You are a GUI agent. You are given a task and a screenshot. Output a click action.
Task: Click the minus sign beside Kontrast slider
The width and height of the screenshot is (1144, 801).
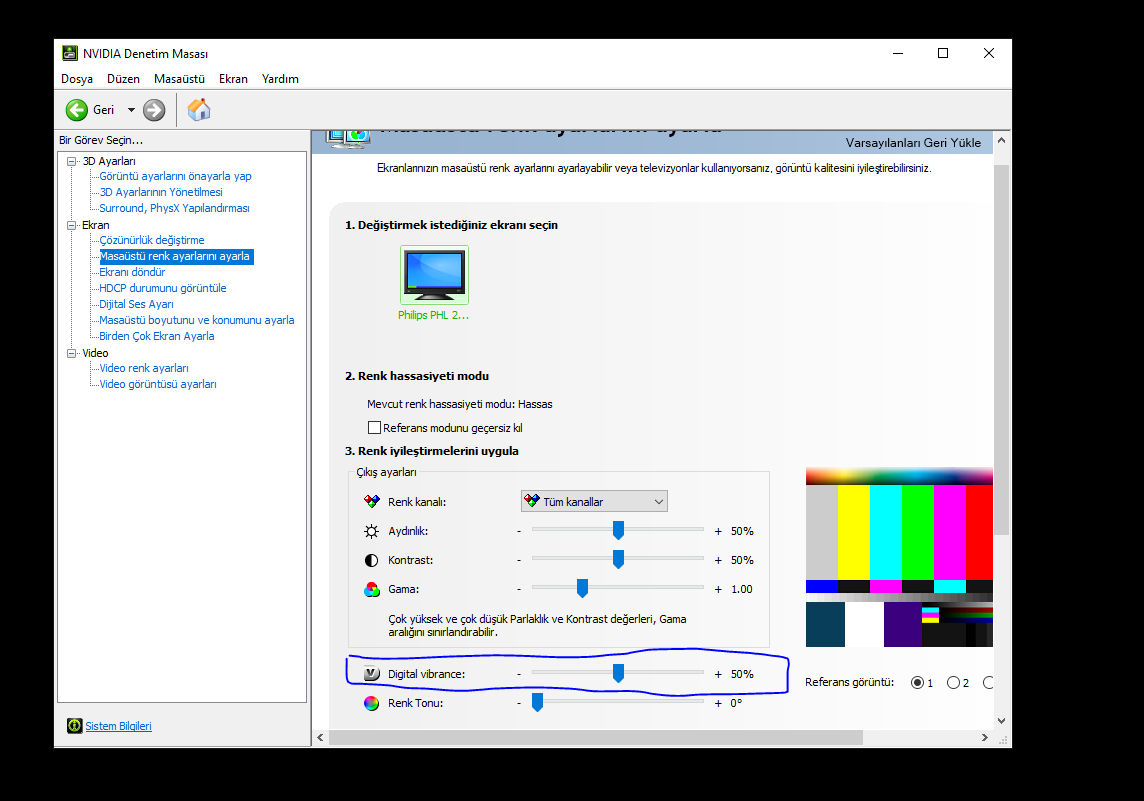click(519, 560)
